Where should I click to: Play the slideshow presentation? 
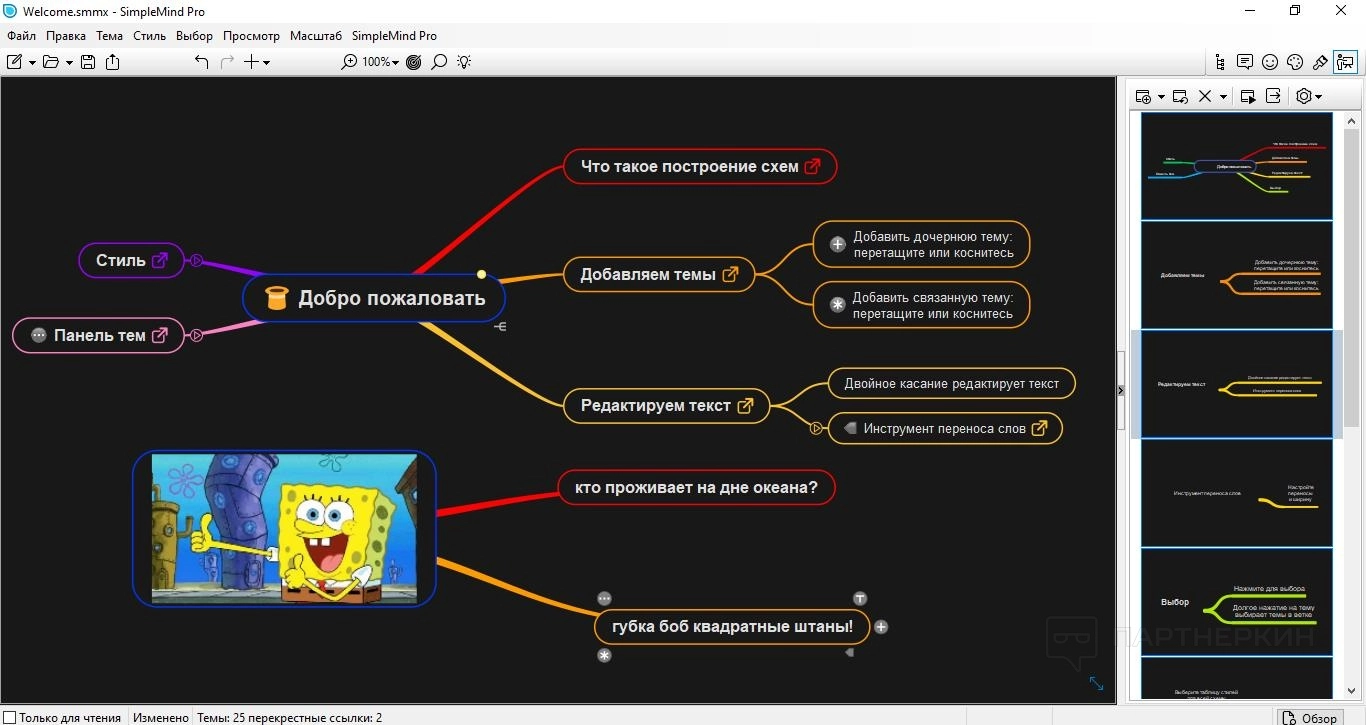click(x=1248, y=96)
